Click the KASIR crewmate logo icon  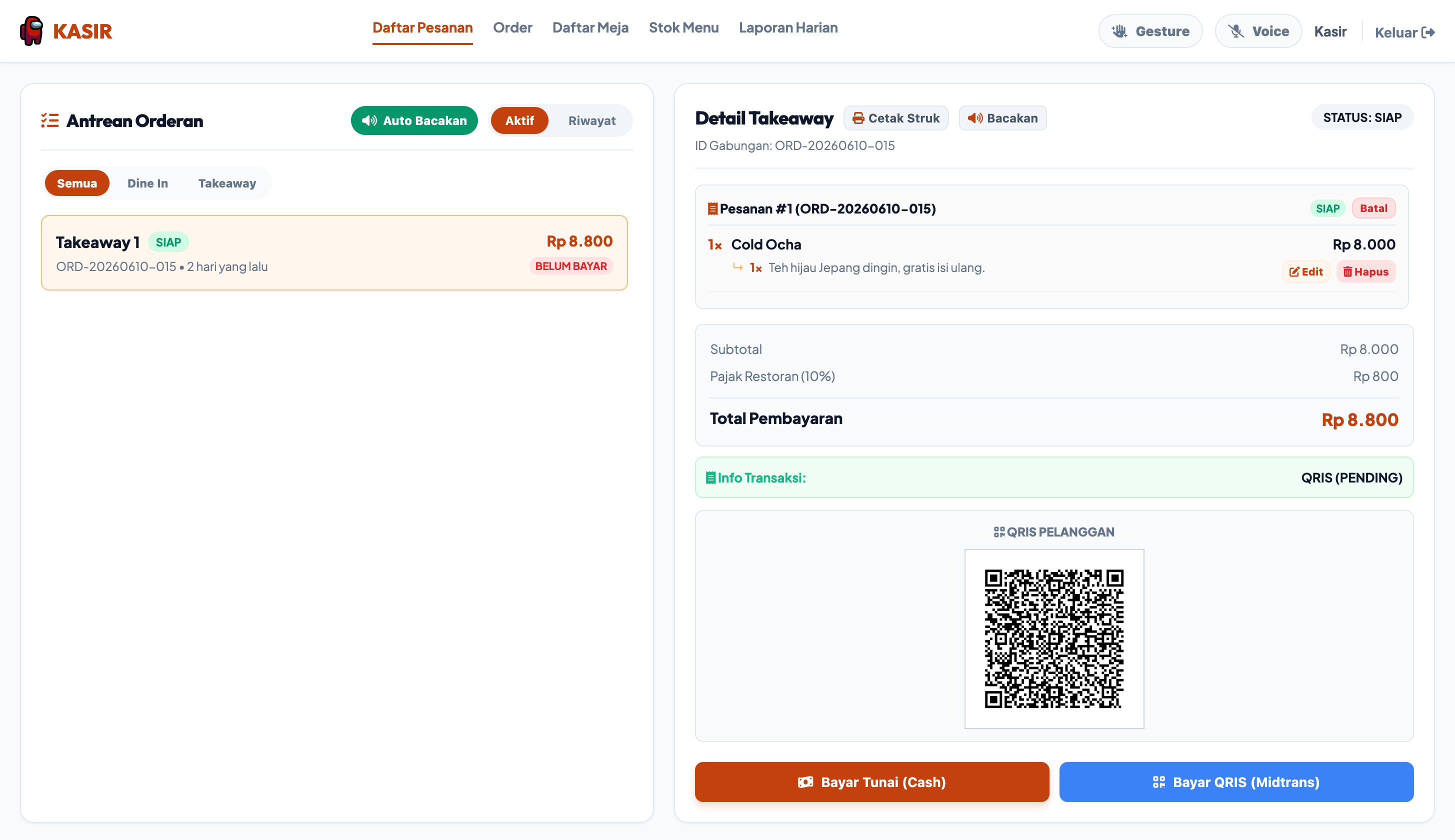pyautogui.click(x=31, y=30)
